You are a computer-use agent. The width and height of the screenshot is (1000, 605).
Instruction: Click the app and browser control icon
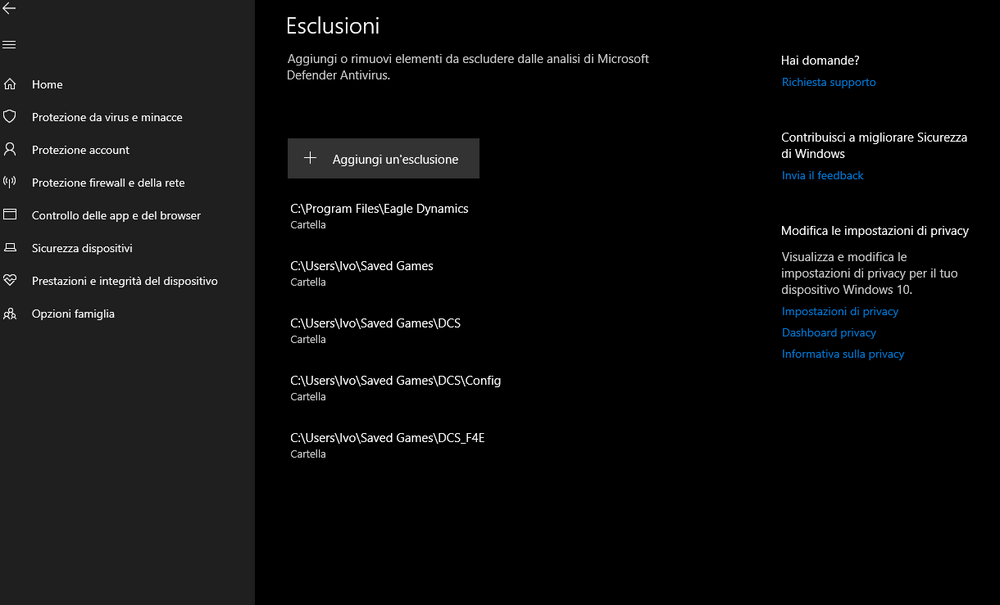[x=10, y=215]
